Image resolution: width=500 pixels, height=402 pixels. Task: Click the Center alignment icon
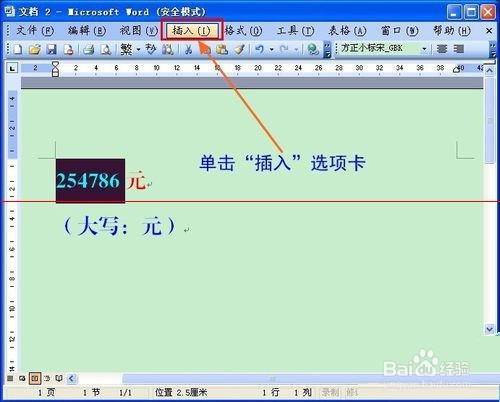[442, 49]
